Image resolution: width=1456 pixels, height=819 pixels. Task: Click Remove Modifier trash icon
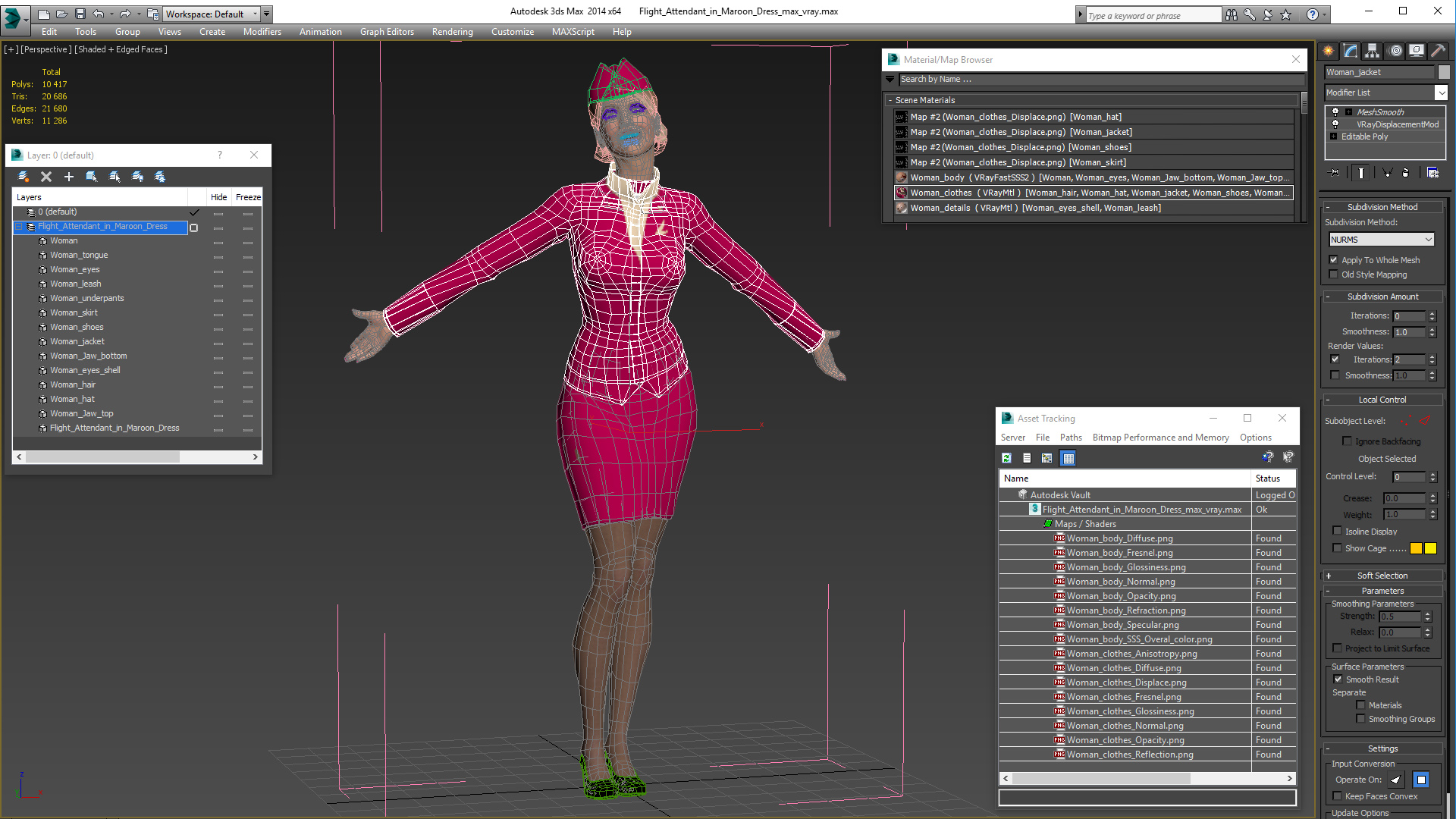coord(1405,173)
